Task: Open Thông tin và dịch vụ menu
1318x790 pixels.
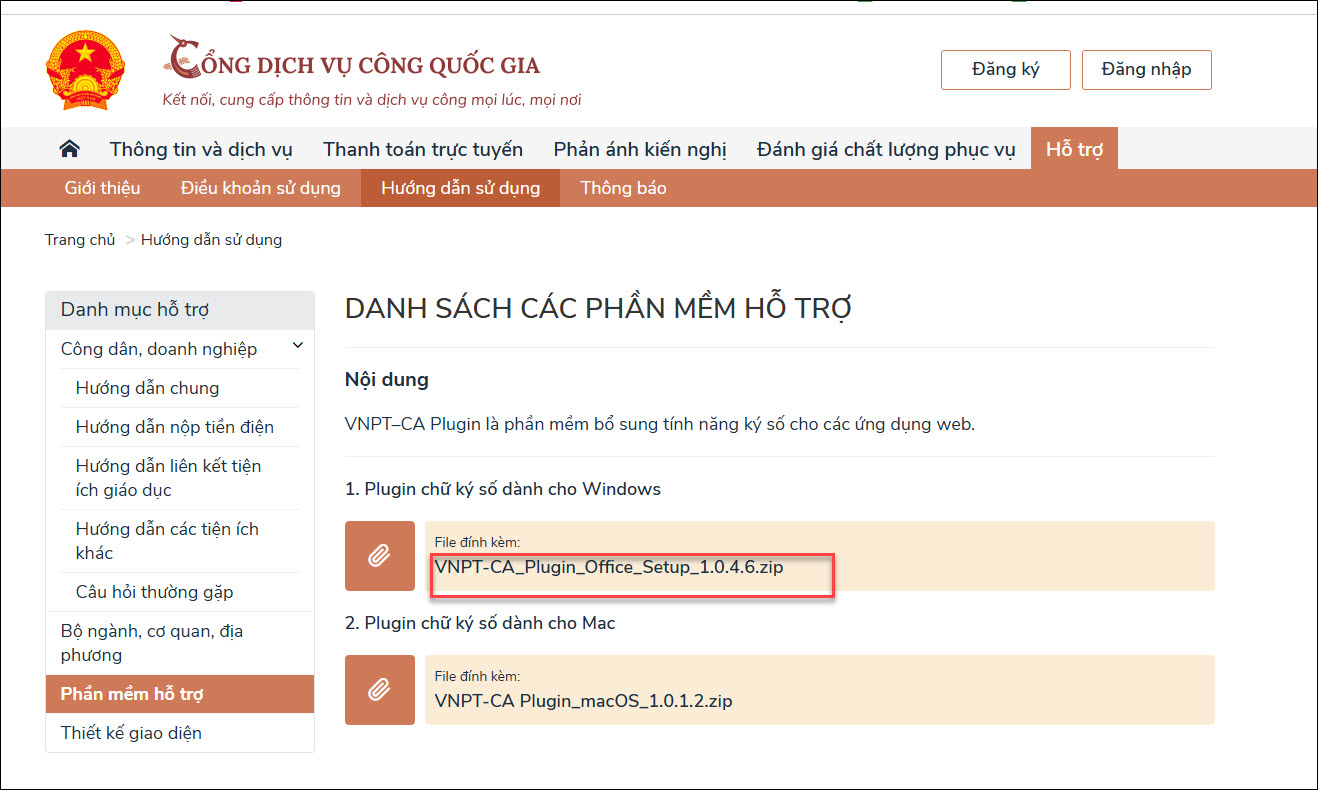Action: (201, 150)
